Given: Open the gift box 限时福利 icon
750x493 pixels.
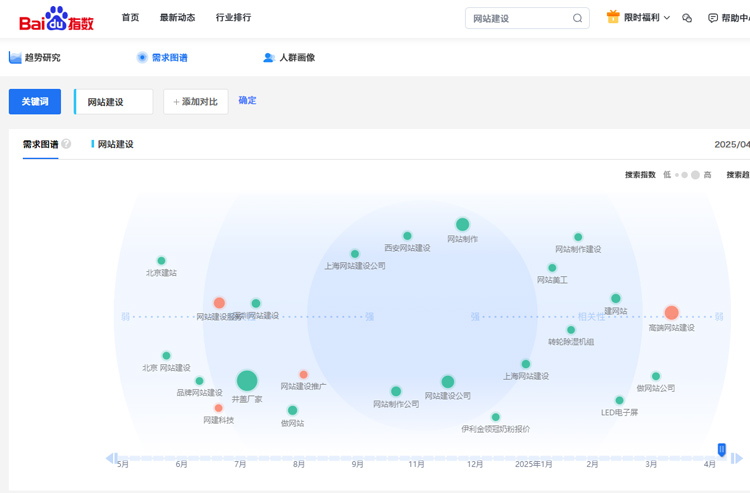Looking at the screenshot, I should tap(613, 17).
